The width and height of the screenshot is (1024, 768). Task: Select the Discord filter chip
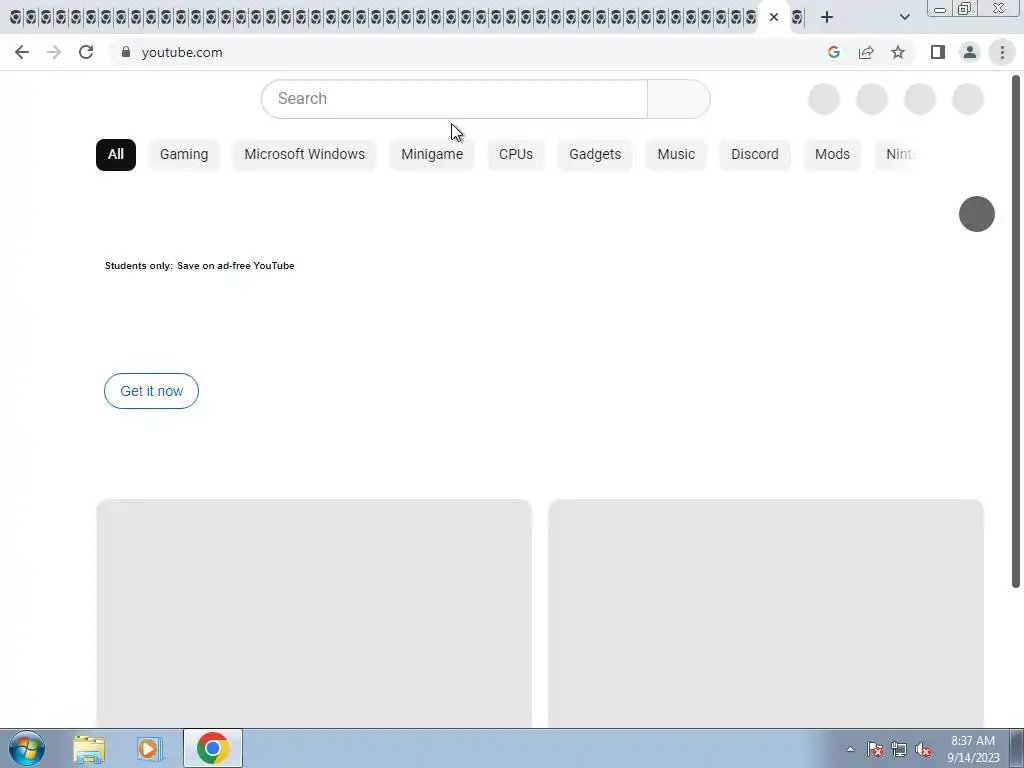coord(755,155)
